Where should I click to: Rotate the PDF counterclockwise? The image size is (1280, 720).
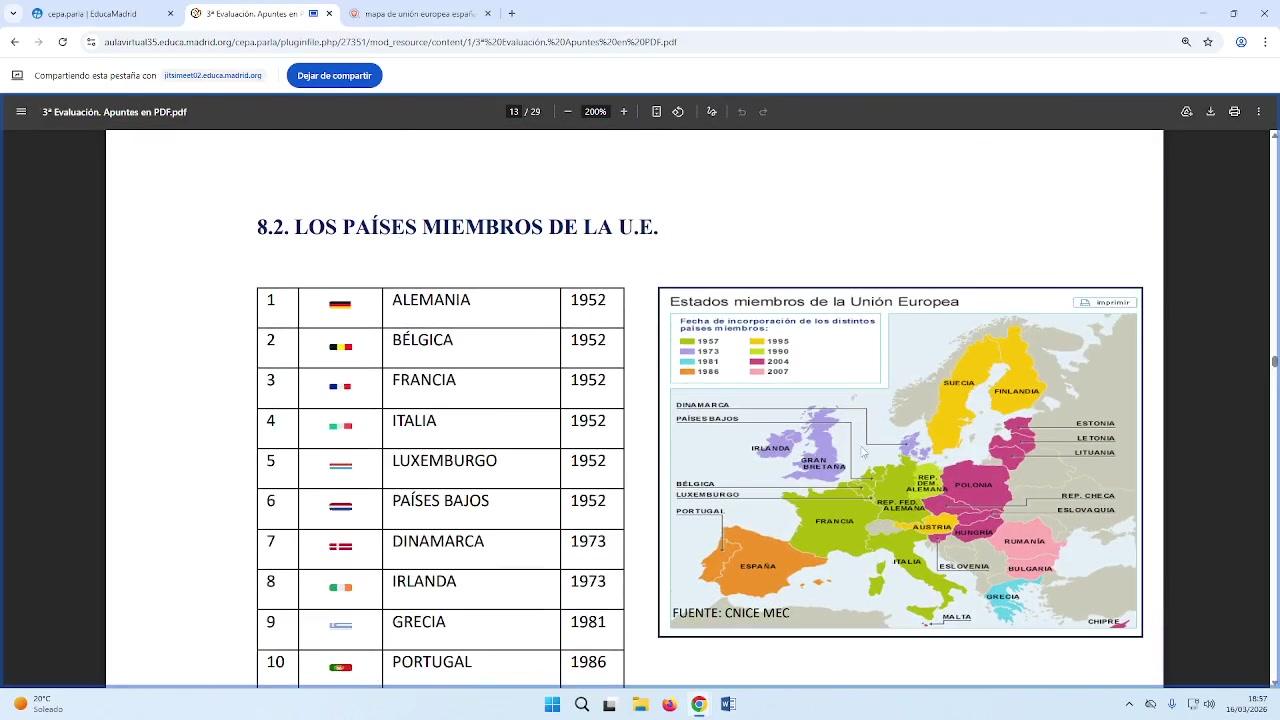coord(678,112)
